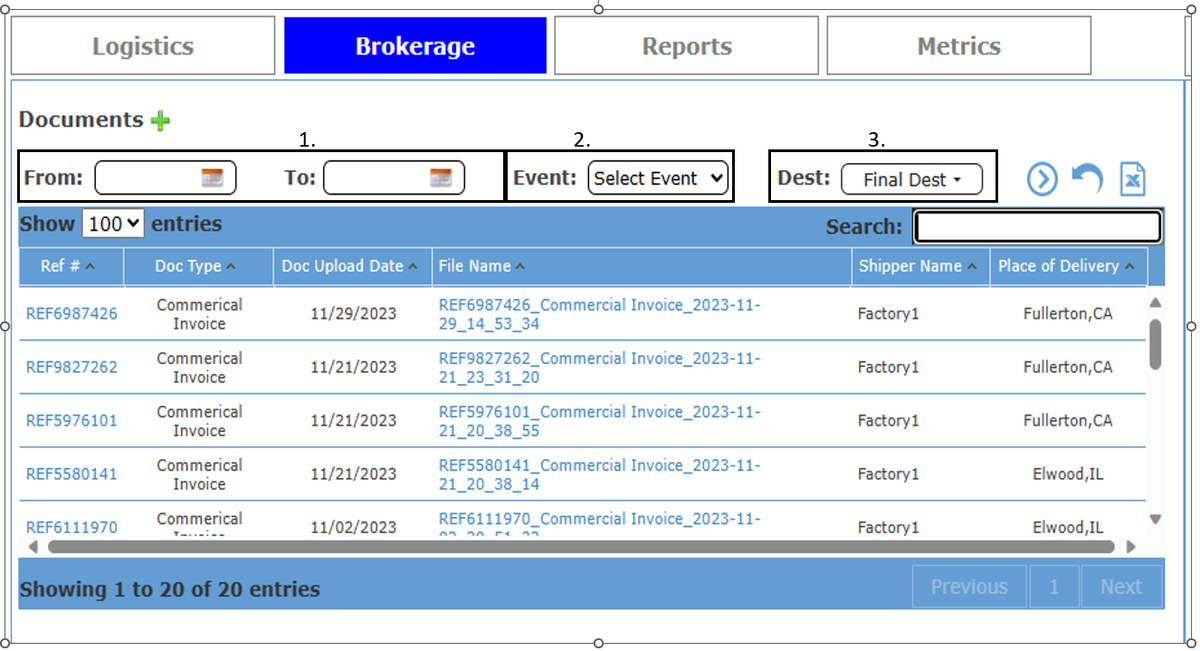Open the Final Dest dropdown
Viewport: 1200px width, 651px height.
click(911, 180)
